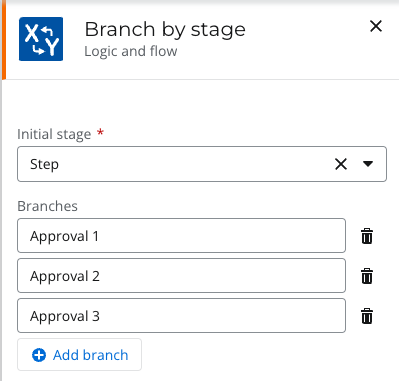Edit the Approval 2 branch name field

181,276
